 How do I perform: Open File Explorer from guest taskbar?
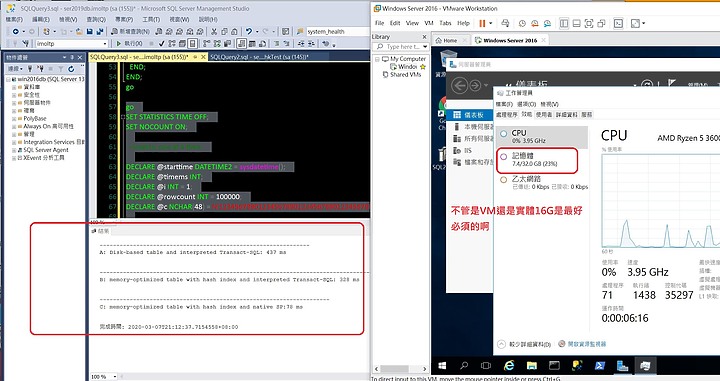(532, 366)
